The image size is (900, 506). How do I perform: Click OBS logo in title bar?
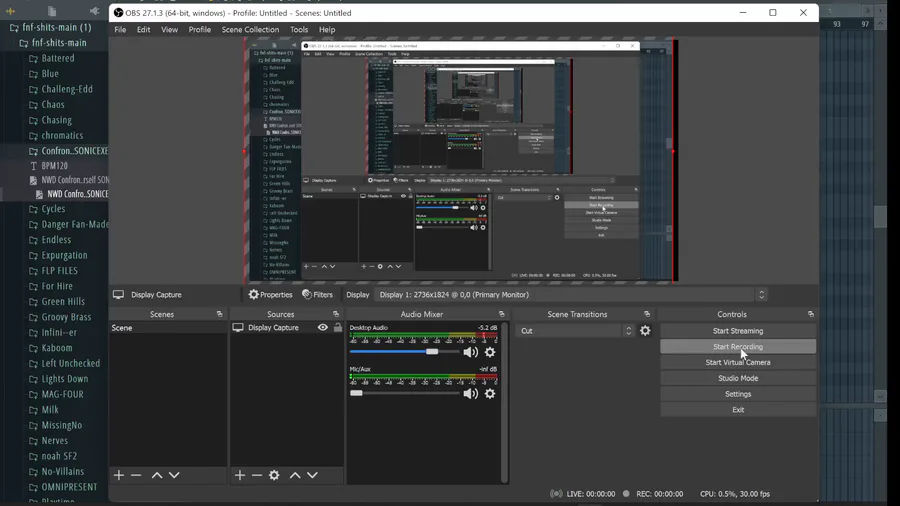click(x=118, y=13)
